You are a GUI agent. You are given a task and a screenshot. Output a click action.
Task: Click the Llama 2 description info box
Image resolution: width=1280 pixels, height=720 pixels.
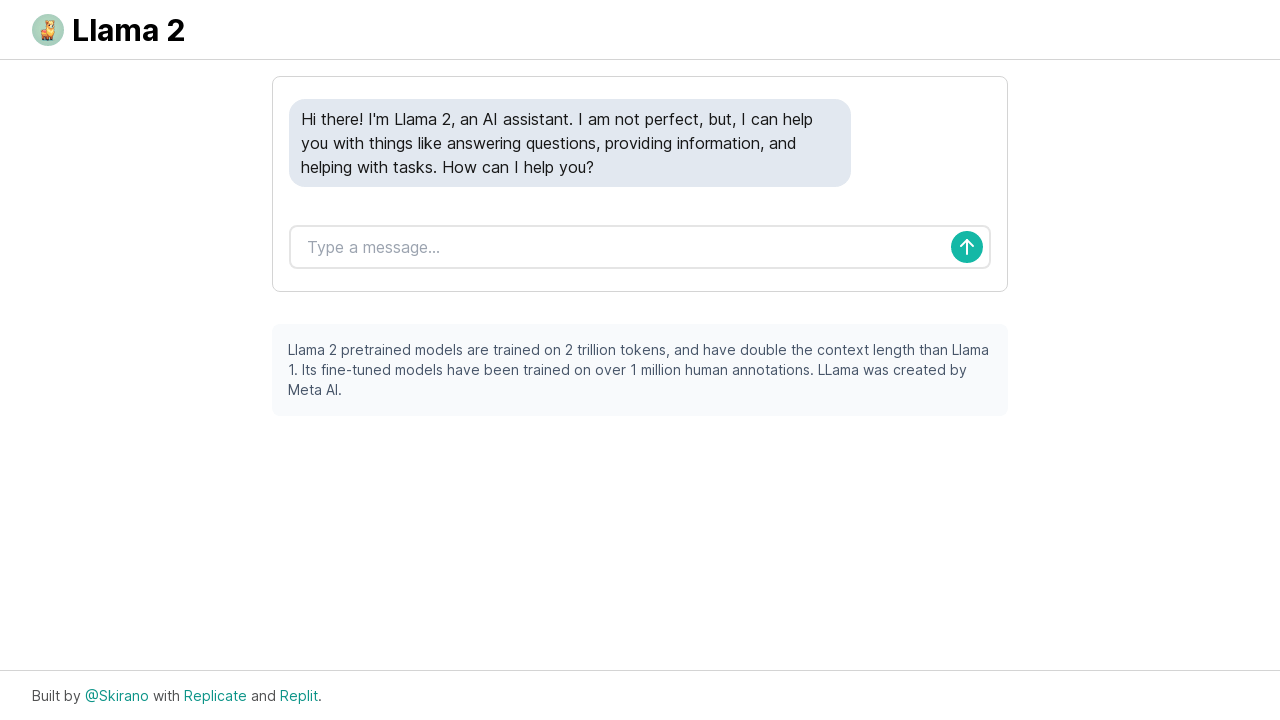(x=640, y=370)
